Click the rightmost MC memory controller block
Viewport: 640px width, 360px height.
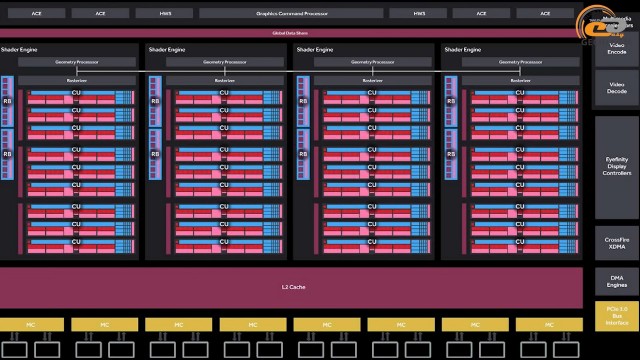[549, 325]
